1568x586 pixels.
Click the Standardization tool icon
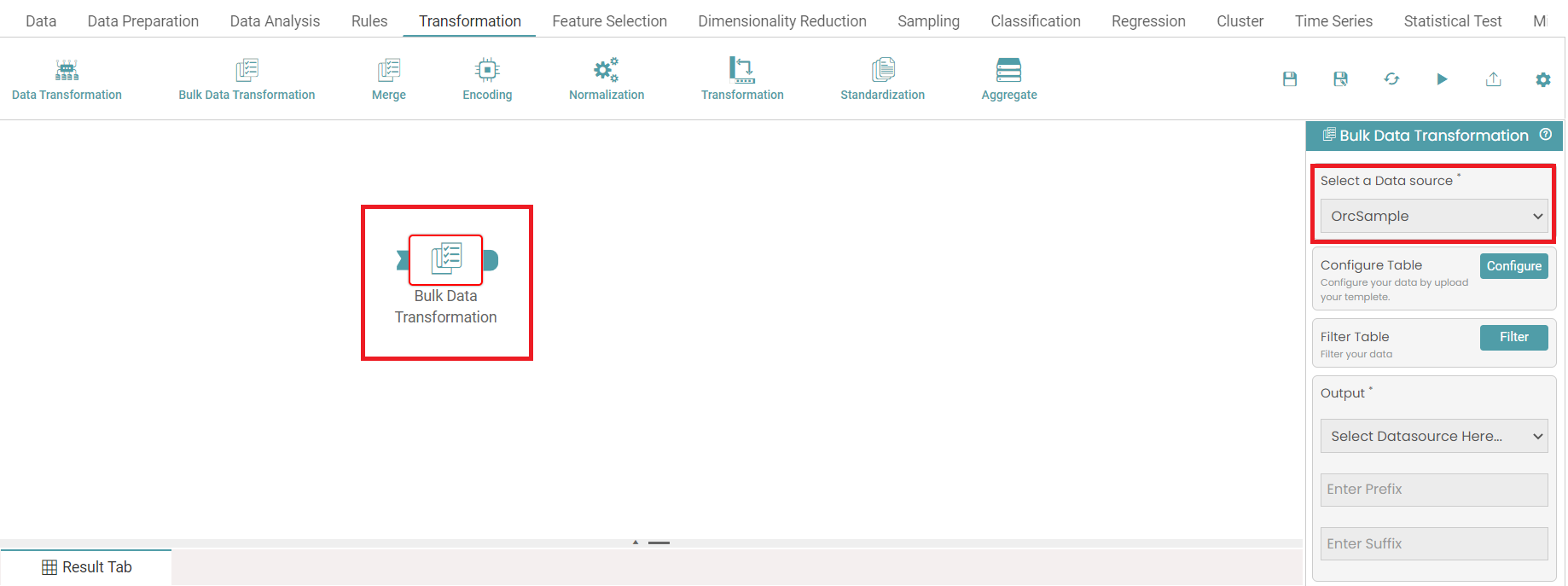(x=882, y=70)
